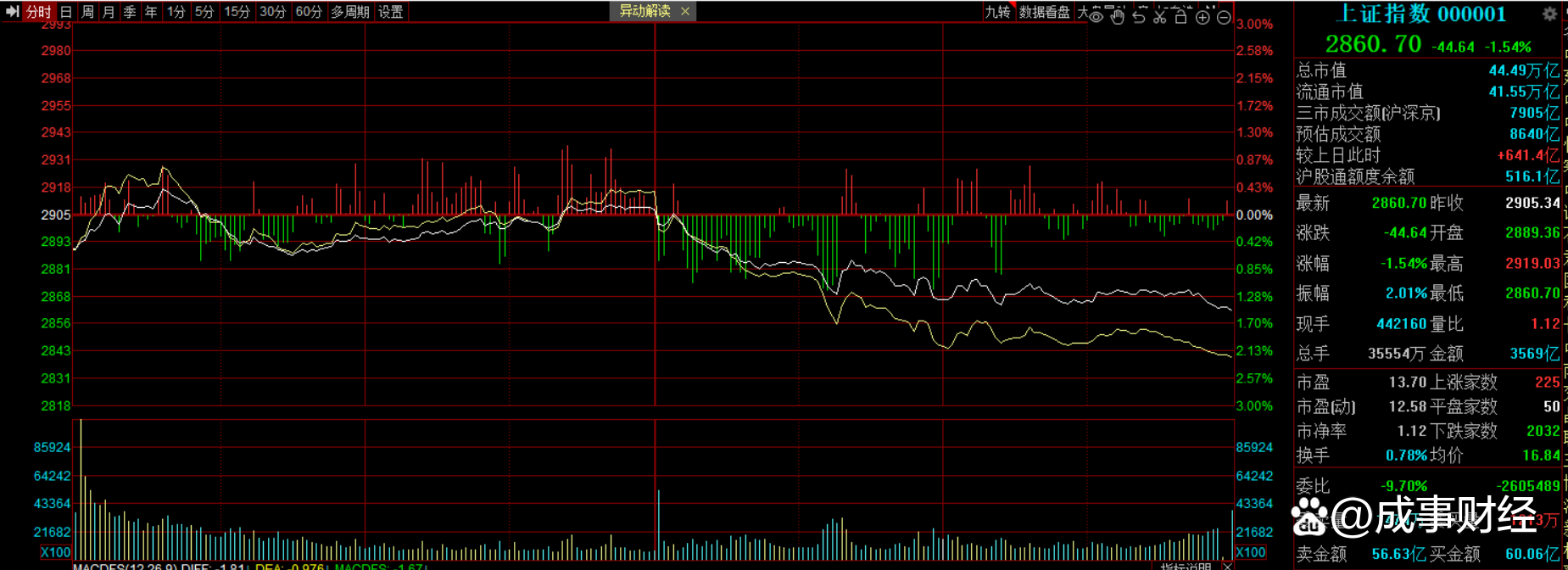This screenshot has width=1568, height=570.
Task: Click the 预估成交额 8640亿 row
Action: (1427, 134)
